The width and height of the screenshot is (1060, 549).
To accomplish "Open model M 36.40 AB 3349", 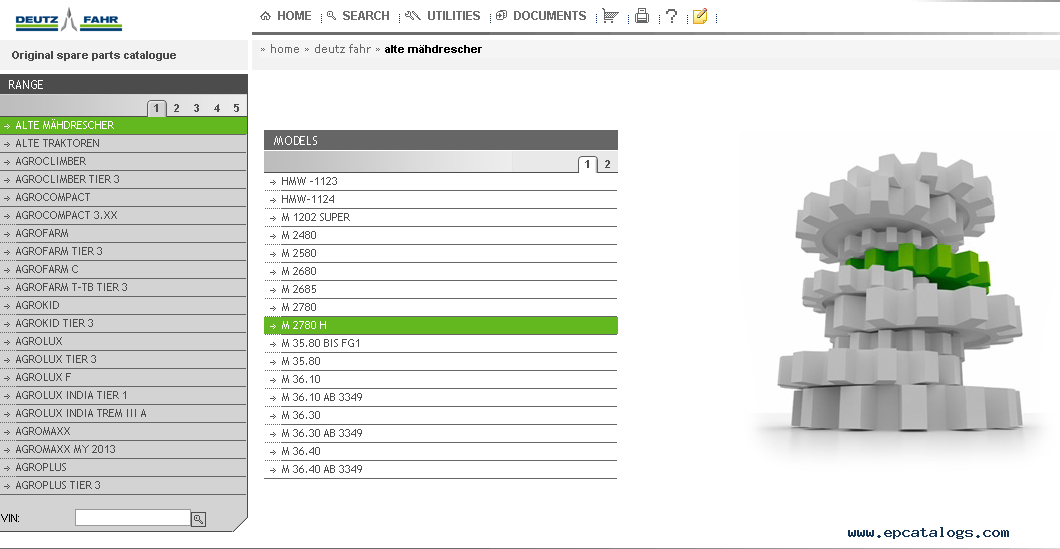I will 441,469.
